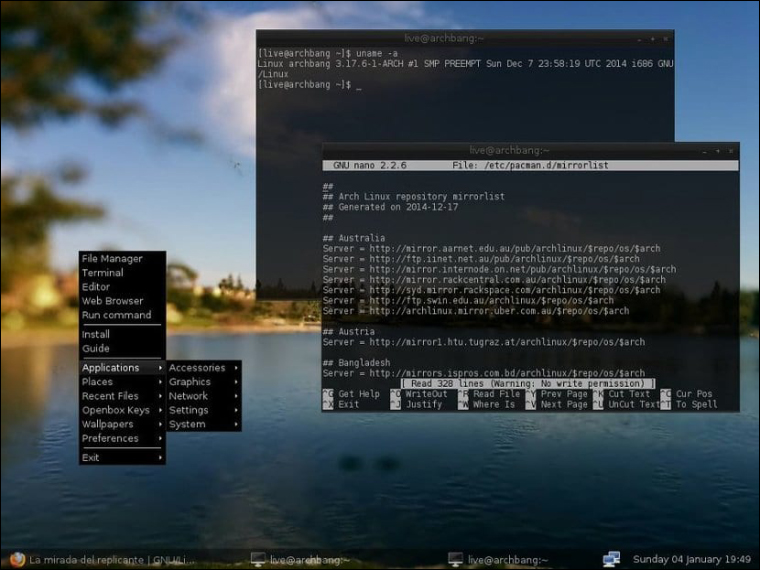Choose Run command entry
This screenshot has width=760, height=570.
[x=122, y=315]
